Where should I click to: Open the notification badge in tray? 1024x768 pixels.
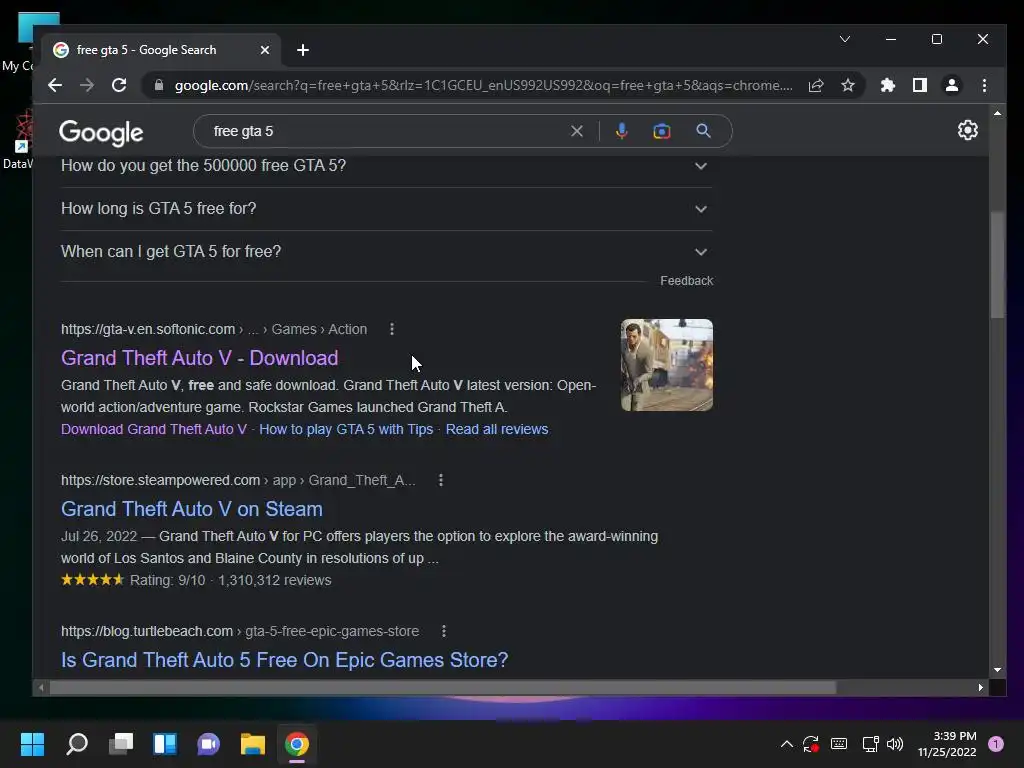click(996, 744)
